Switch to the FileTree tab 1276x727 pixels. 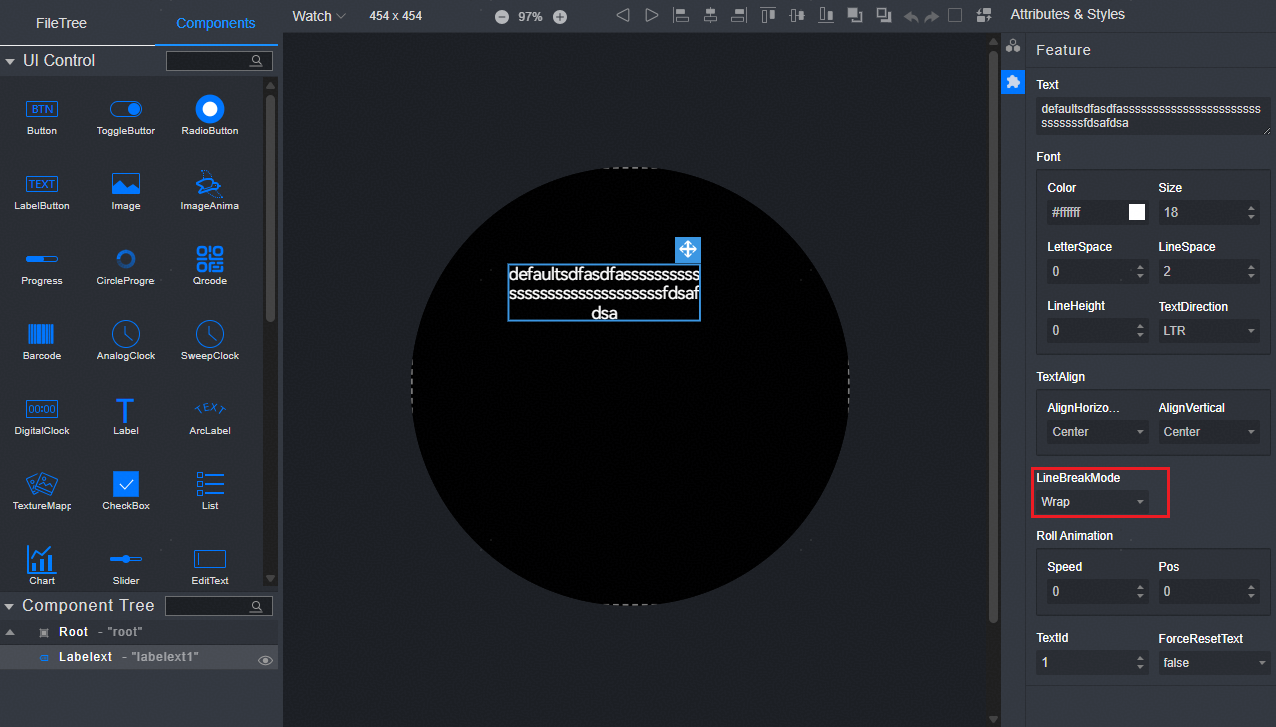coord(63,22)
